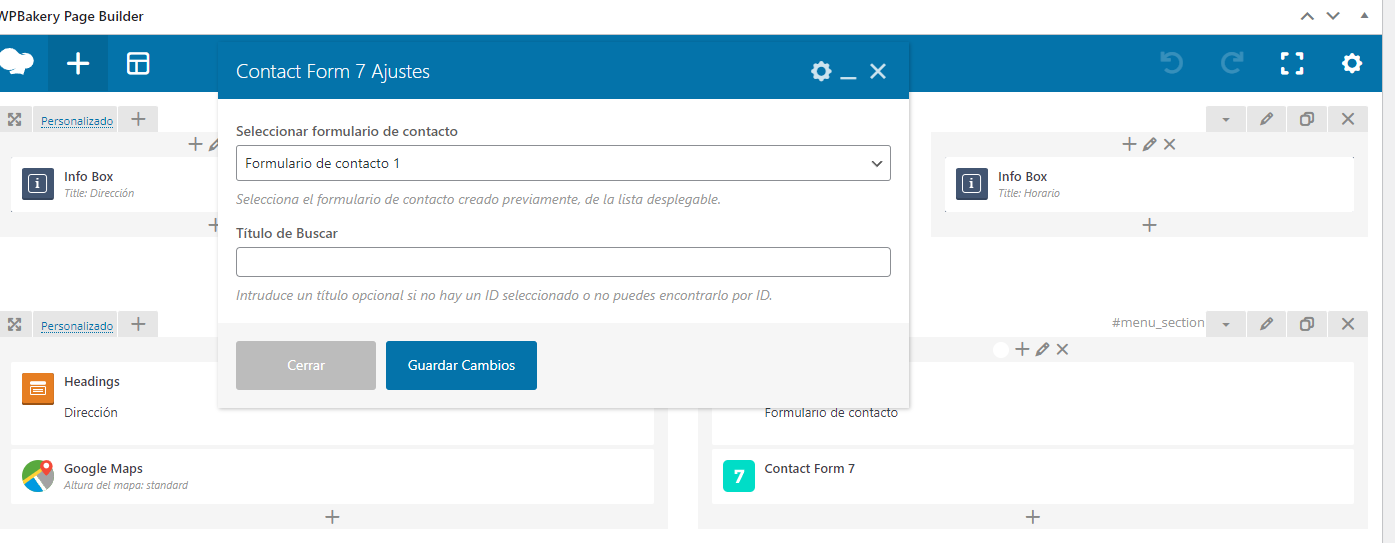This screenshot has height=543, width=1395.
Task: Append element below the Horario Info Box
Action: [1149, 225]
